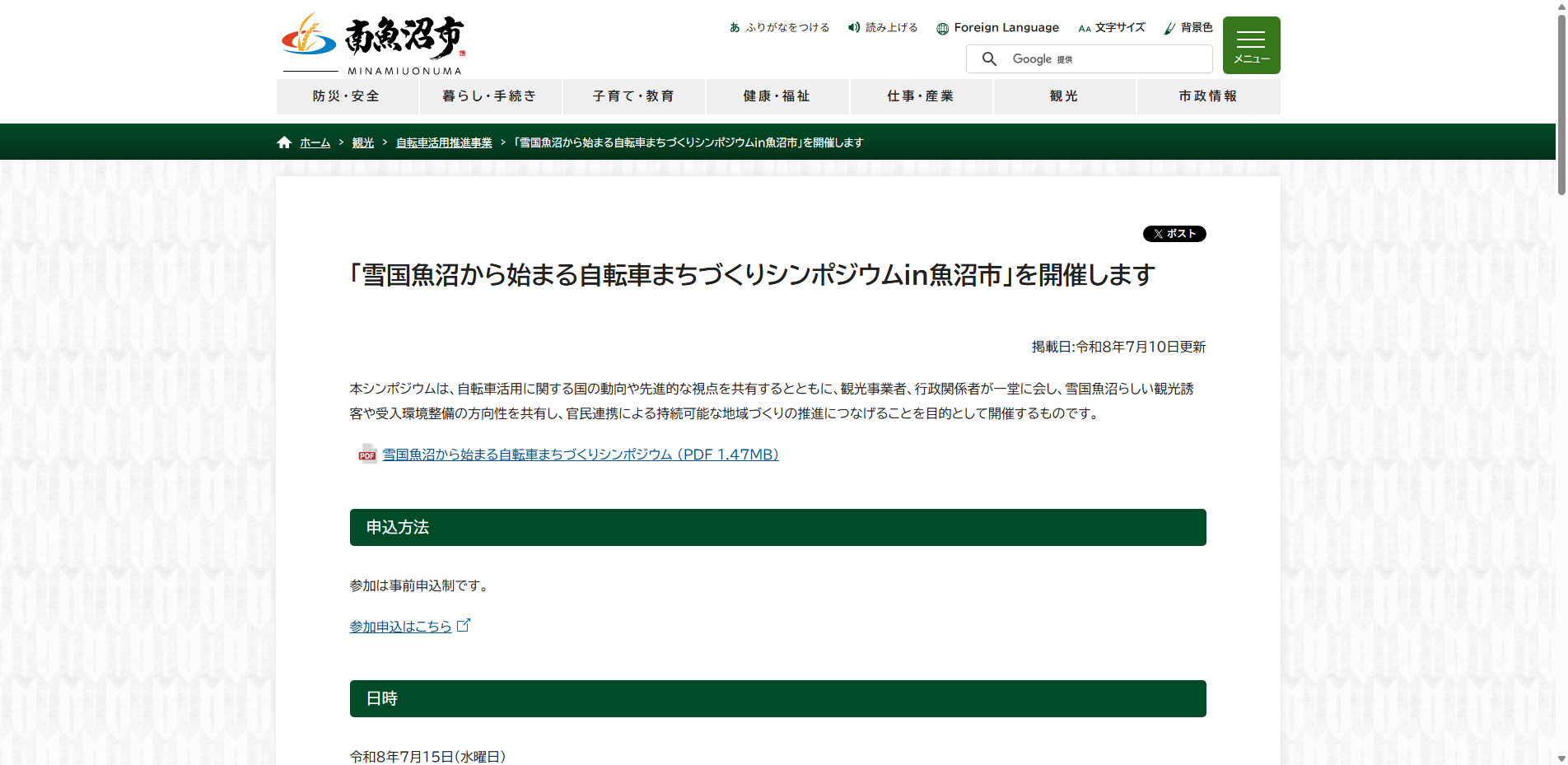Open the 市政情報 navigation tab
Screen dimensions: 1568x765
1208,96
